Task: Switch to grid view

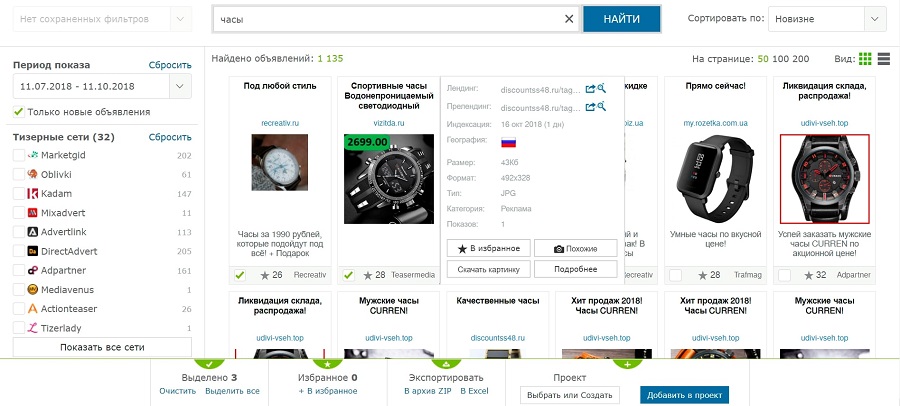Action: point(865,59)
